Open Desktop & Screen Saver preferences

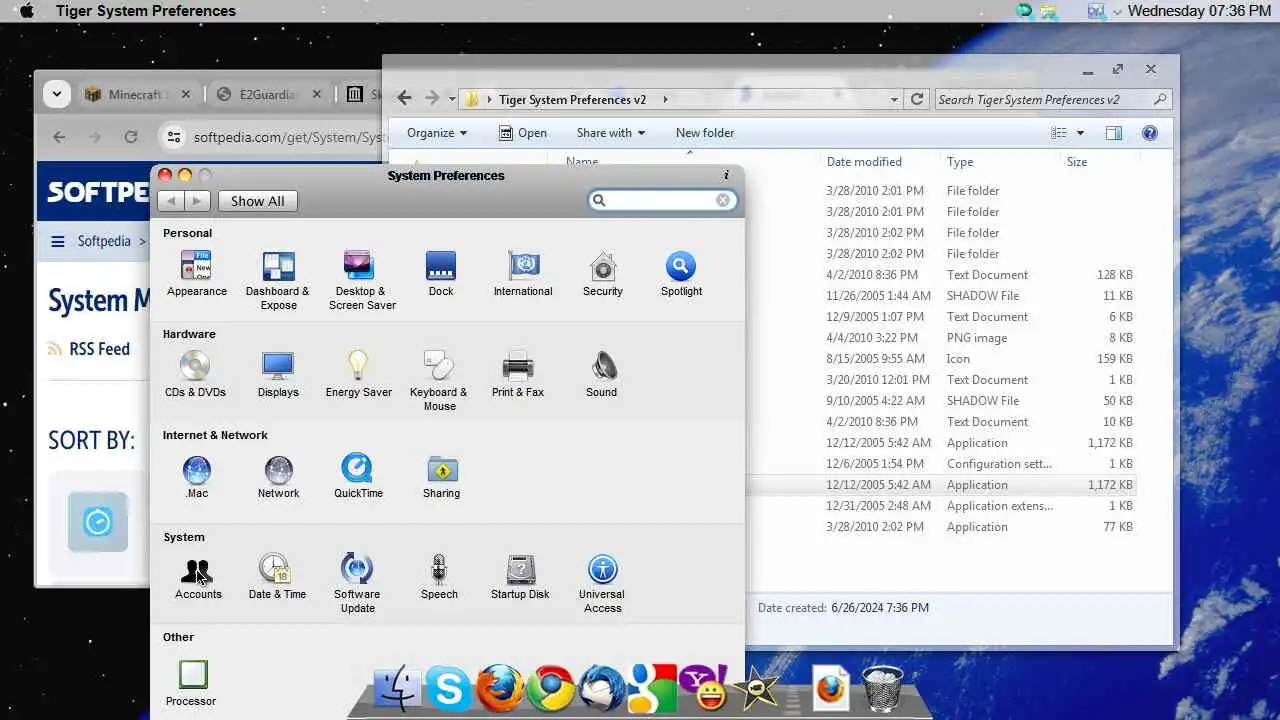pyautogui.click(x=361, y=280)
